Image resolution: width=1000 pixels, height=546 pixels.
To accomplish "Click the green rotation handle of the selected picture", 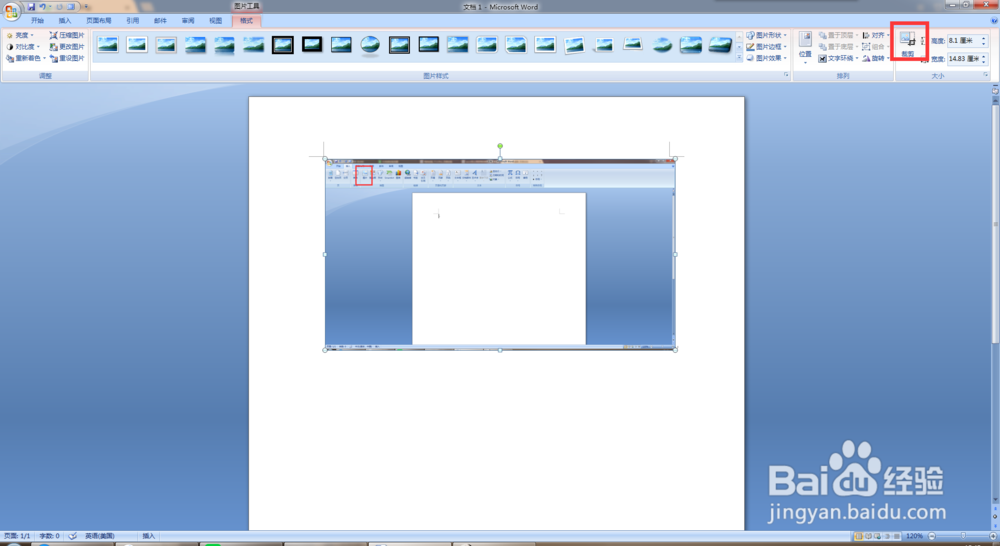I will click(500, 146).
